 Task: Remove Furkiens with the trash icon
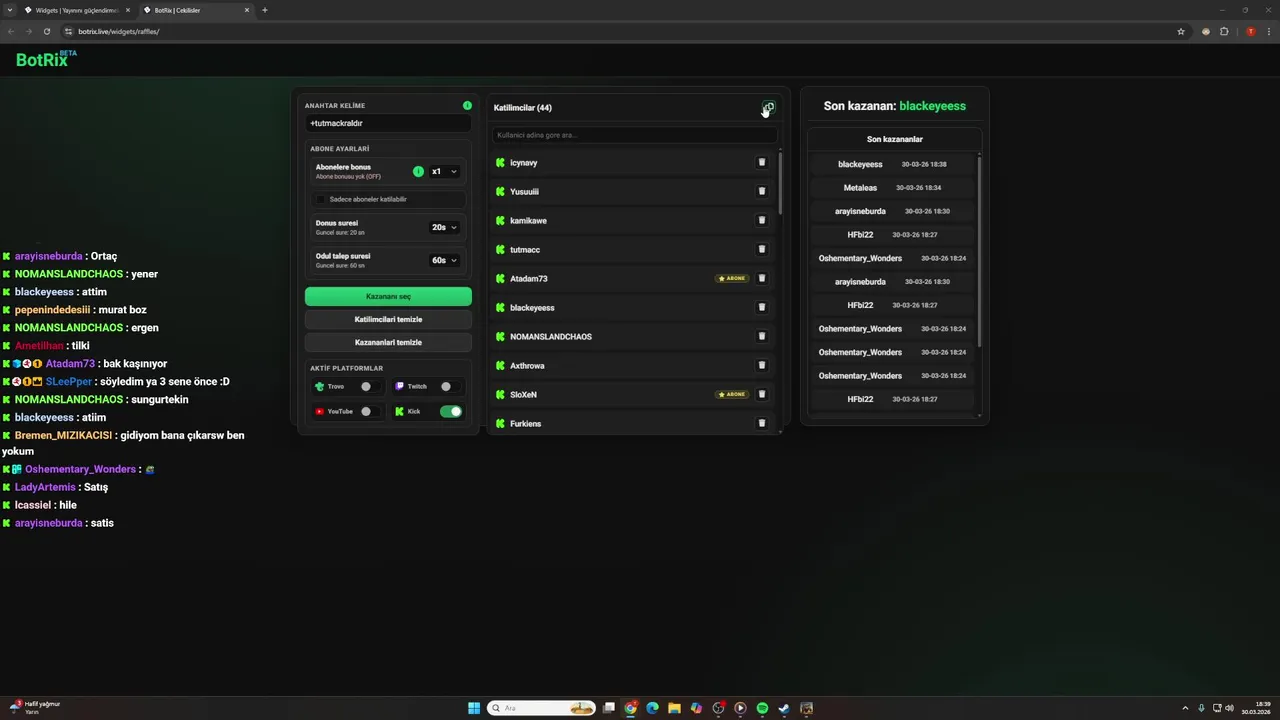click(761, 423)
